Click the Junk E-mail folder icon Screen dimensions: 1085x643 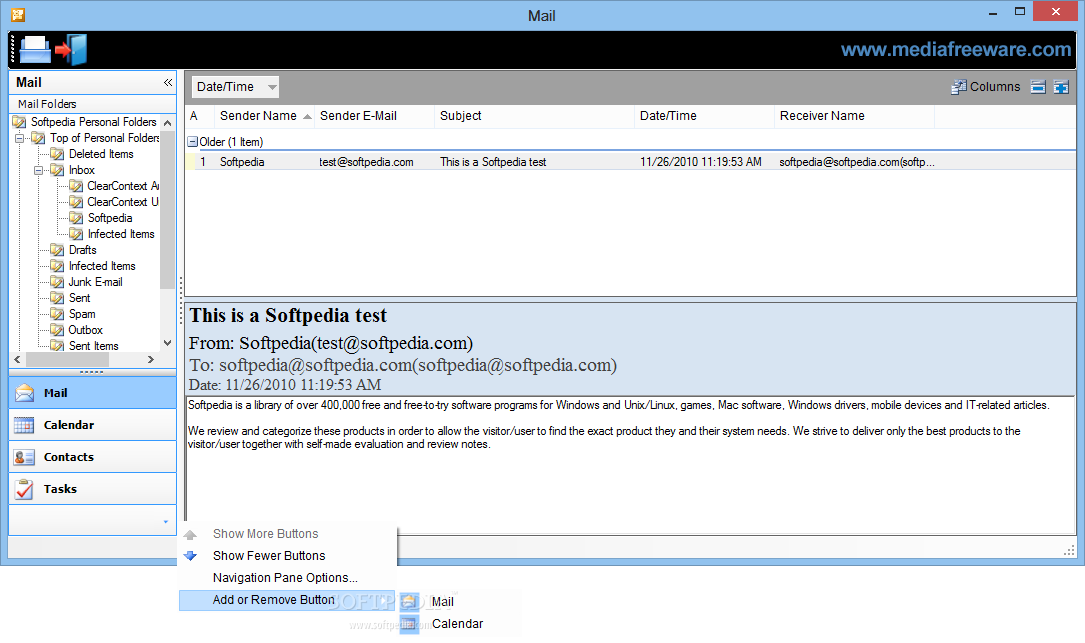[57, 282]
